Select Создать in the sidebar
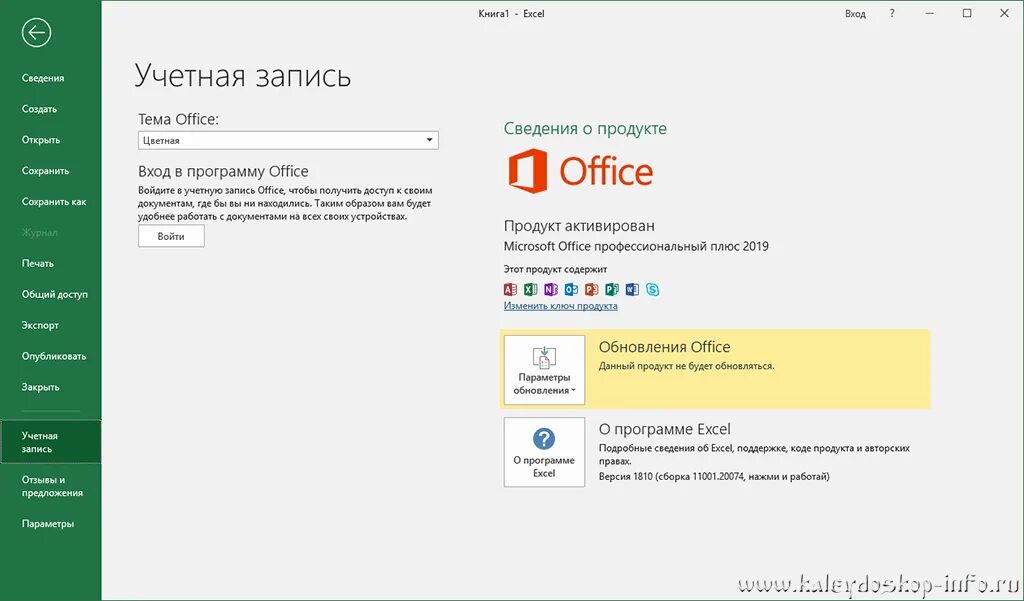1024x601 pixels. 39,109
